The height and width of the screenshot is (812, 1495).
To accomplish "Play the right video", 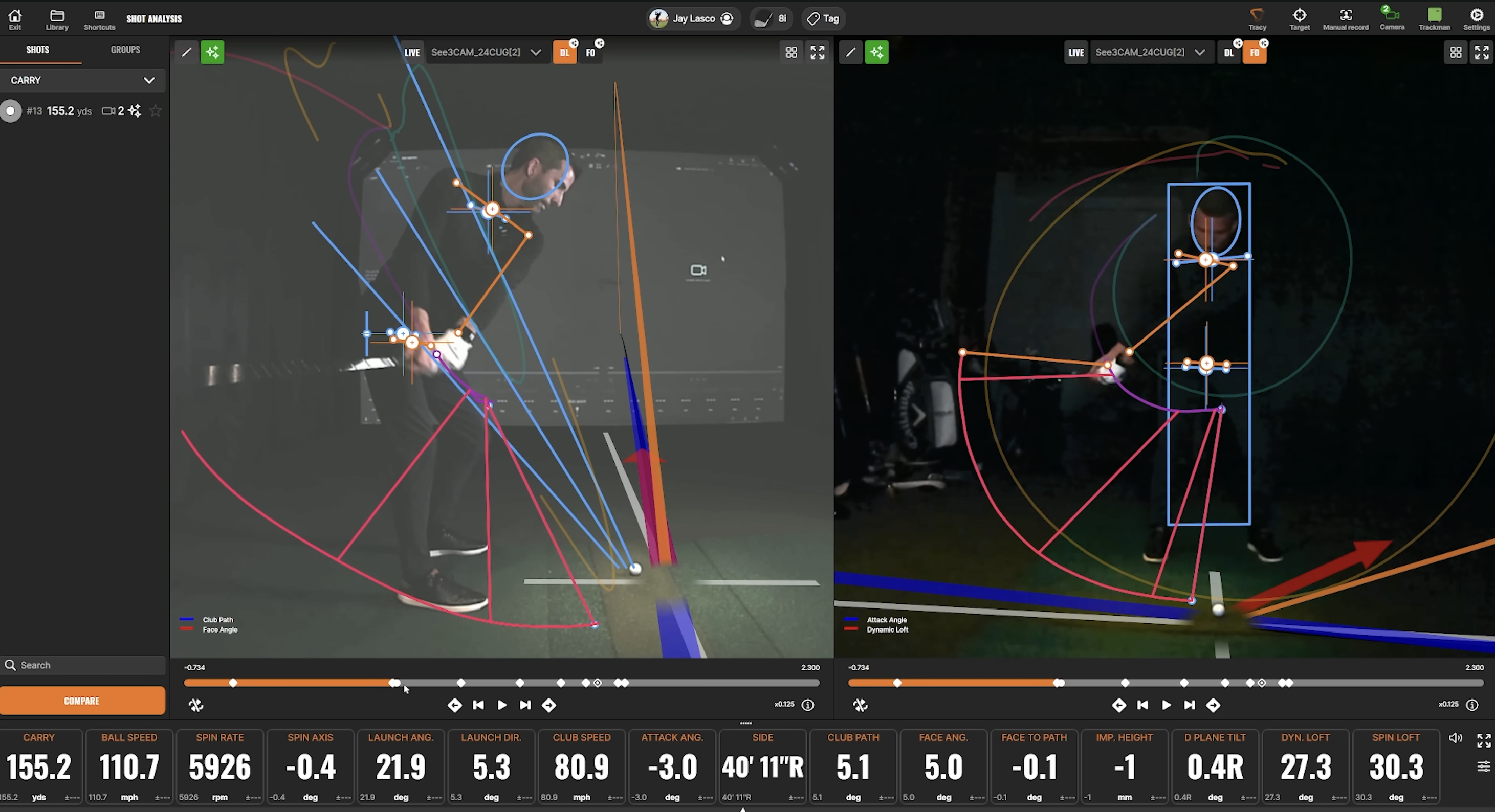I will tap(1166, 705).
